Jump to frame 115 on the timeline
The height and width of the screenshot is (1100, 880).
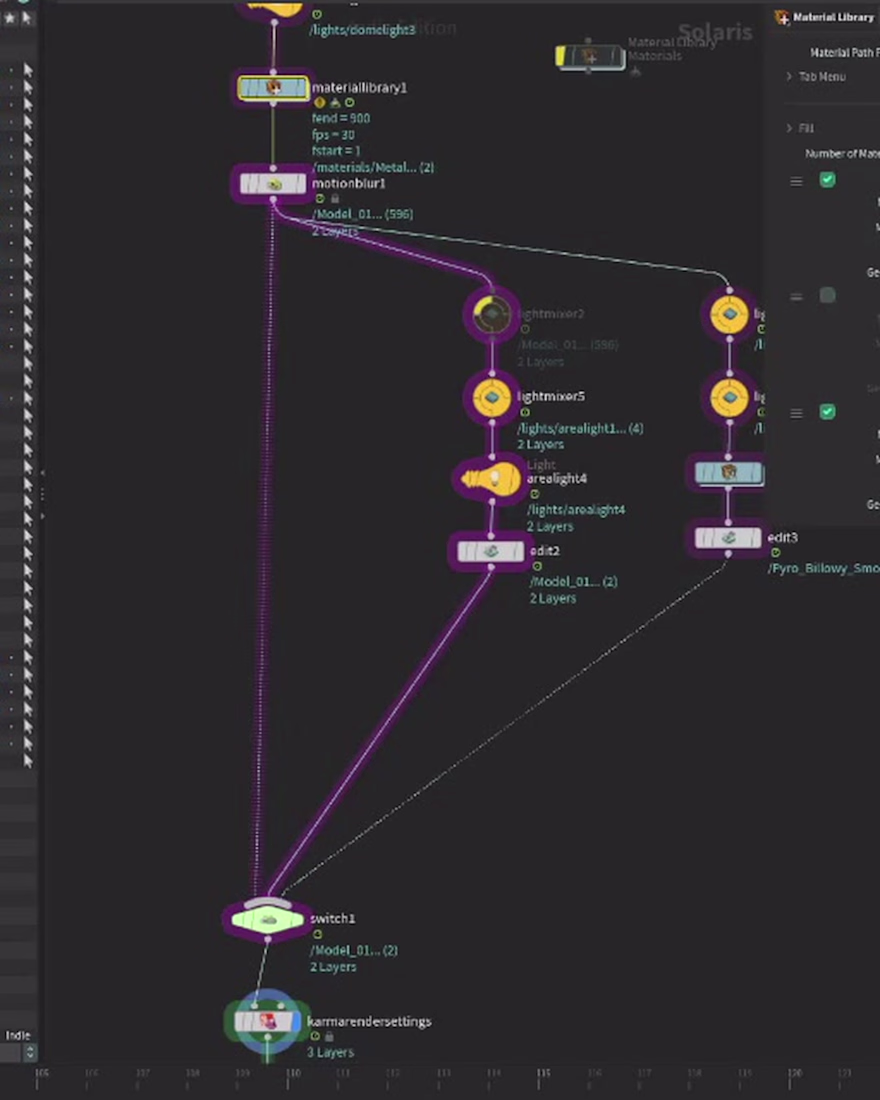pyautogui.click(x=542, y=1074)
